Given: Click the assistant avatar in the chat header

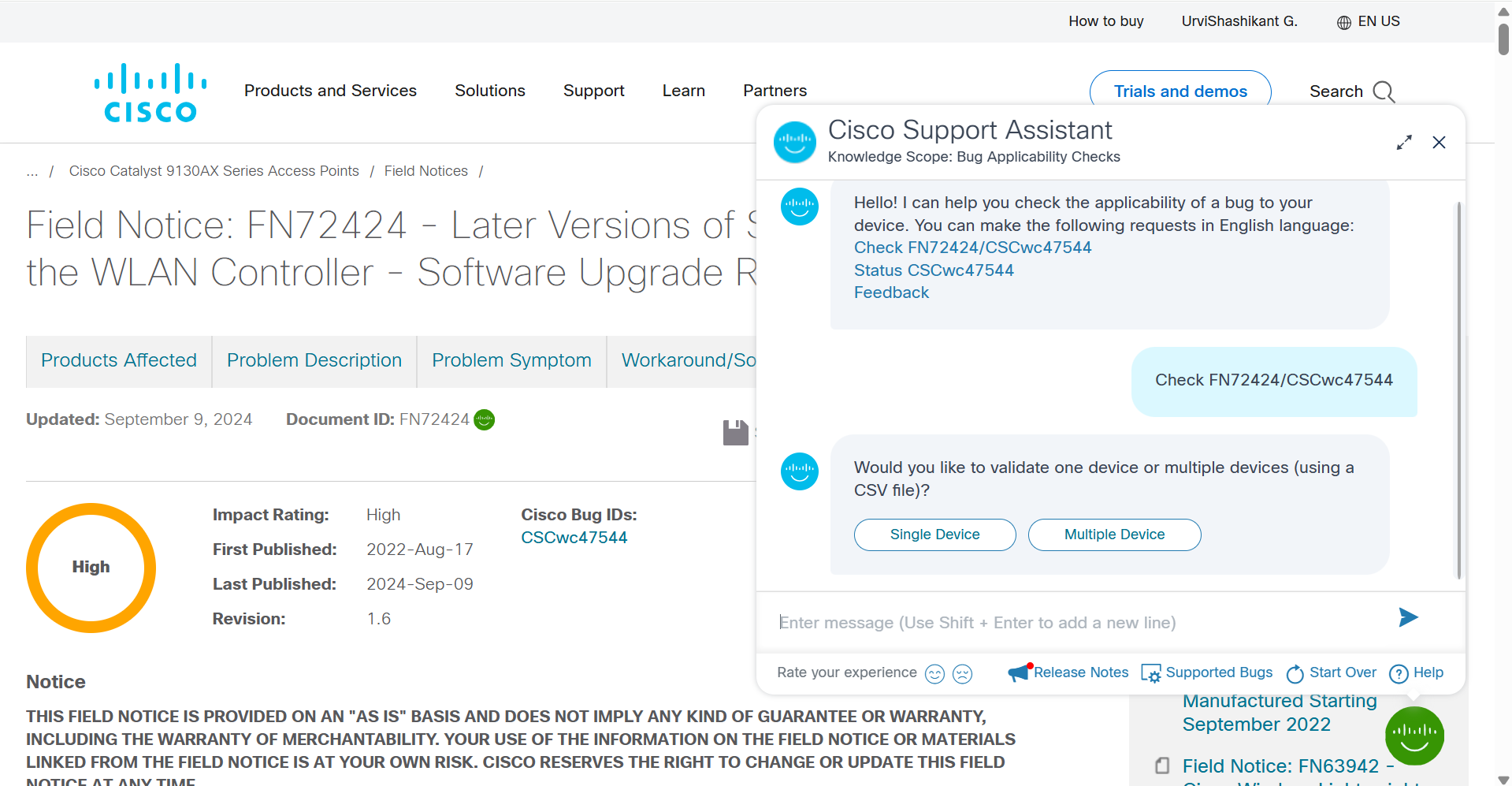Looking at the screenshot, I should (x=795, y=142).
